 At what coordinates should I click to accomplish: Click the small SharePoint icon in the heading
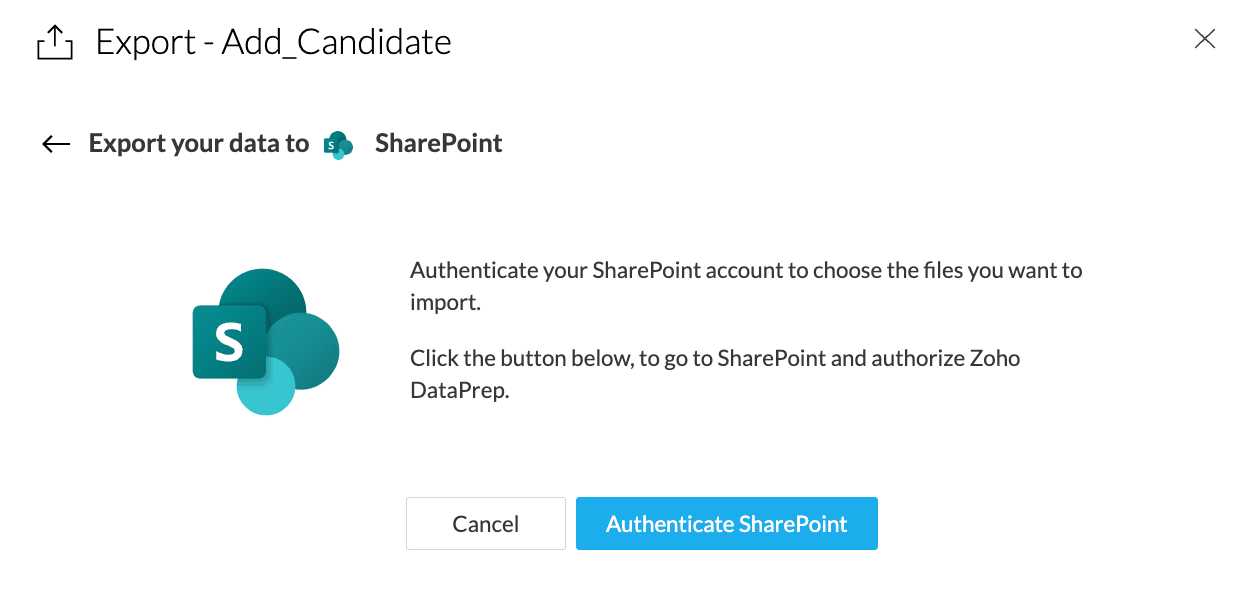(x=339, y=145)
